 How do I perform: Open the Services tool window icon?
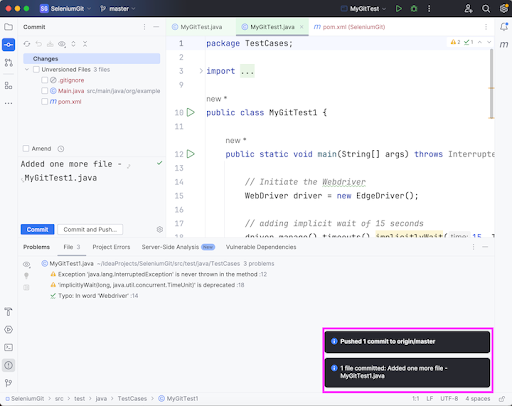click(x=9, y=330)
